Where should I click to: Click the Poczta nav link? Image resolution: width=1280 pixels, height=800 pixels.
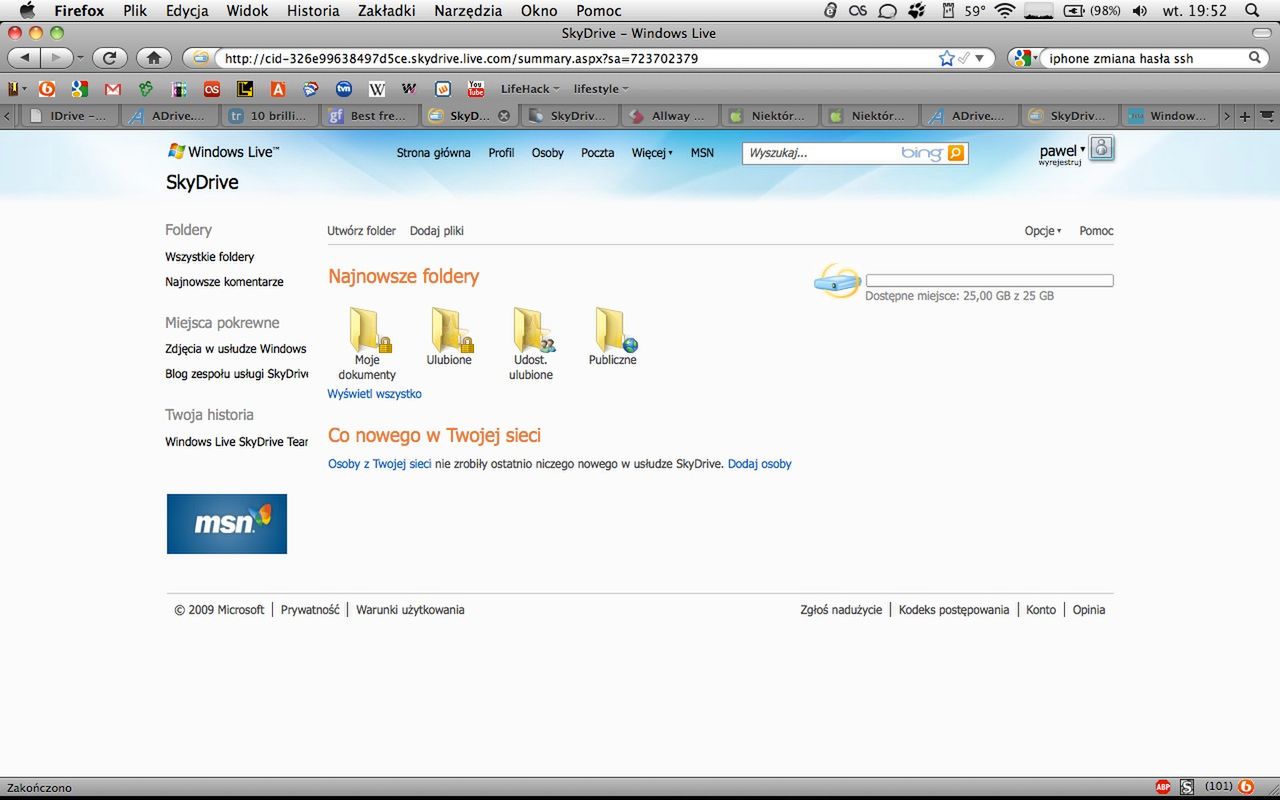click(598, 153)
